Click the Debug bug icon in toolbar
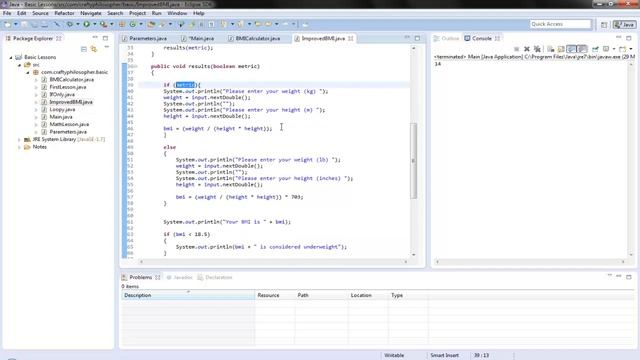This screenshot has width=640, height=360. tap(70, 24)
